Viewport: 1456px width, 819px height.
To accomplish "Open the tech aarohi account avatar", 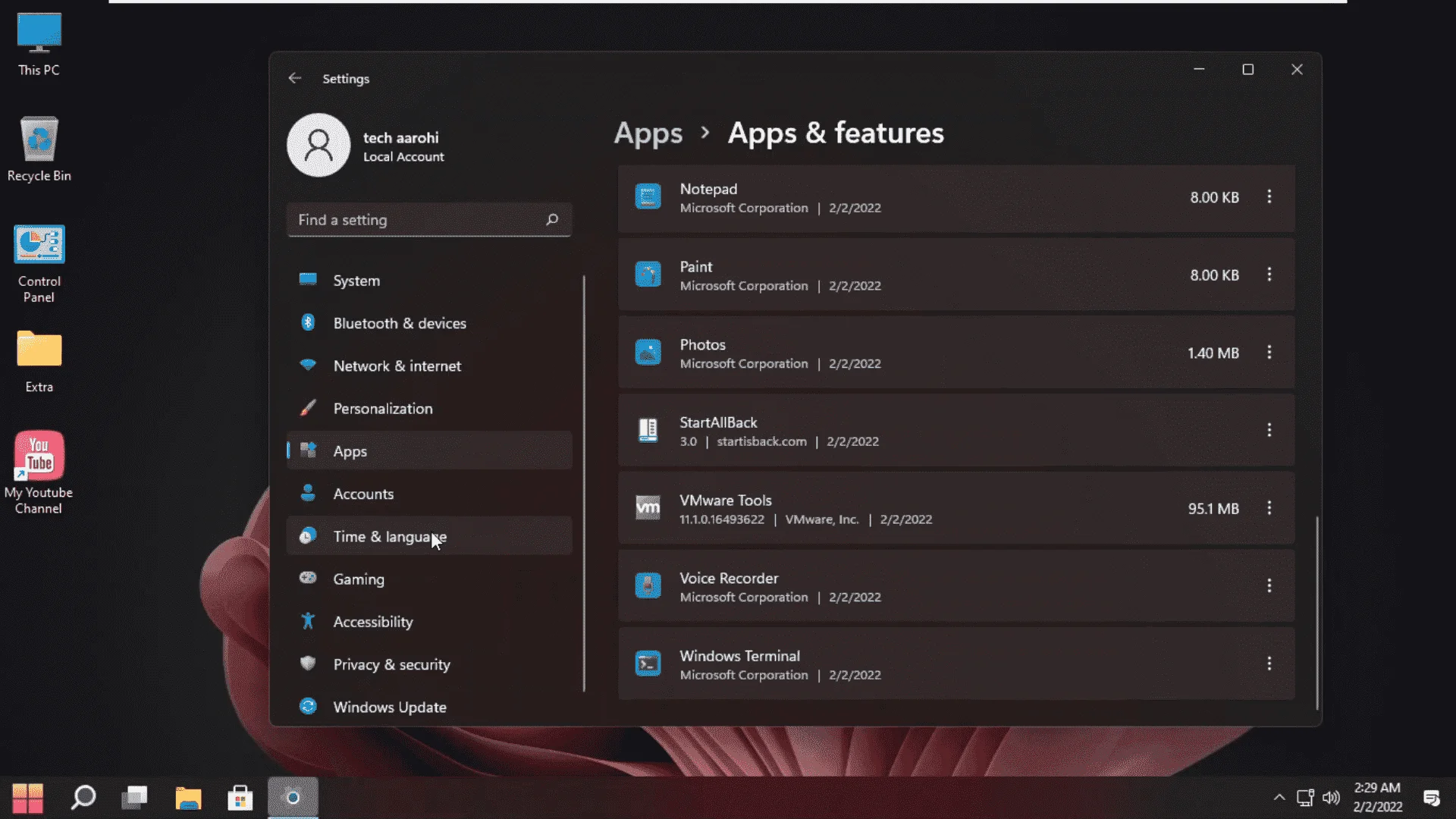I will [318, 145].
